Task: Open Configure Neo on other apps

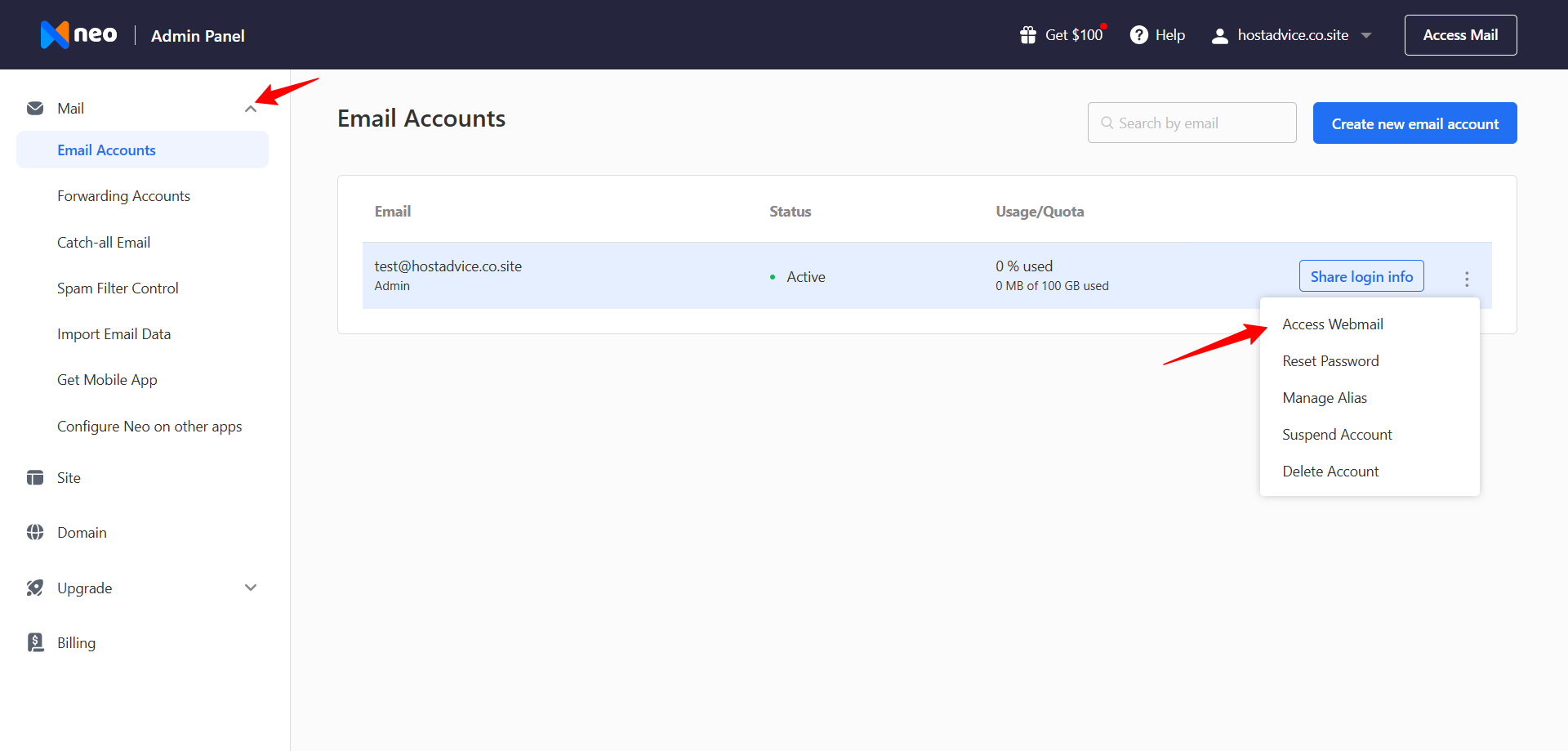Action: coord(149,427)
